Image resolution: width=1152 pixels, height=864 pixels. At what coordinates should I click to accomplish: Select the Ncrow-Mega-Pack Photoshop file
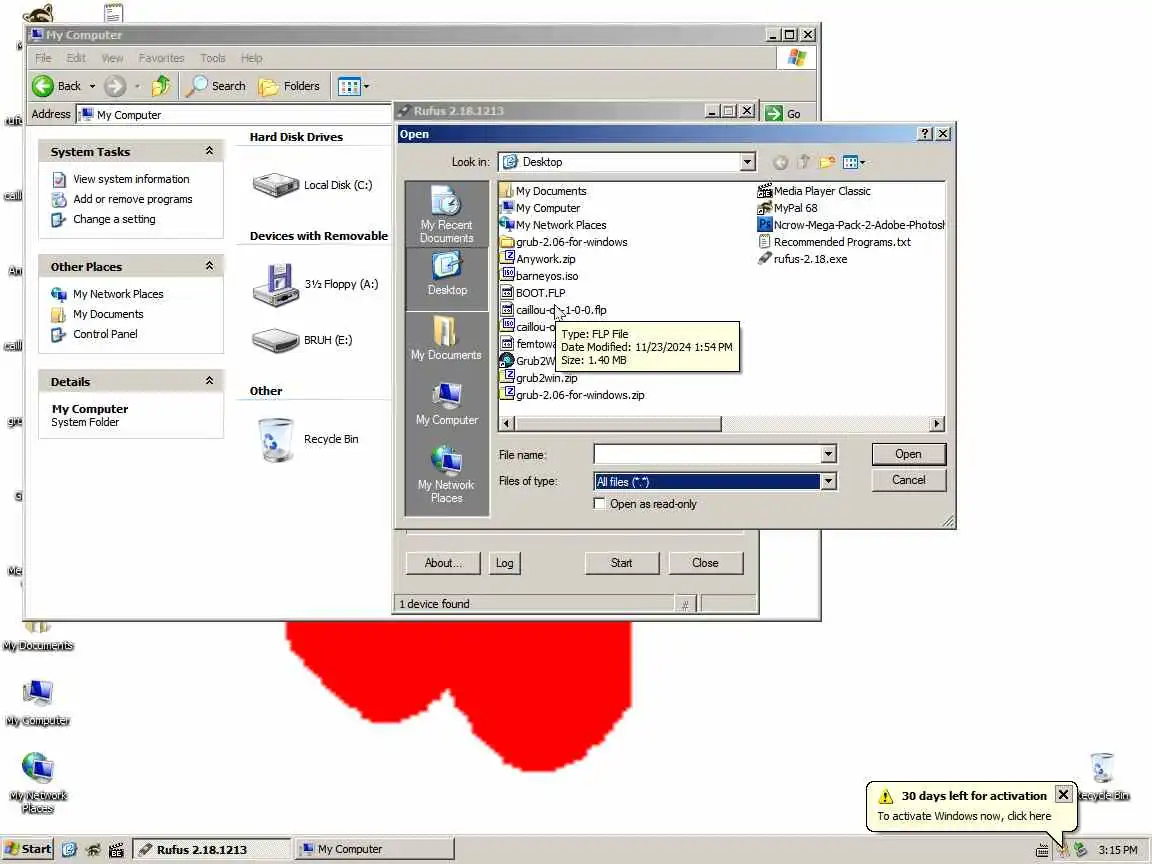pyautogui.click(x=851, y=225)
